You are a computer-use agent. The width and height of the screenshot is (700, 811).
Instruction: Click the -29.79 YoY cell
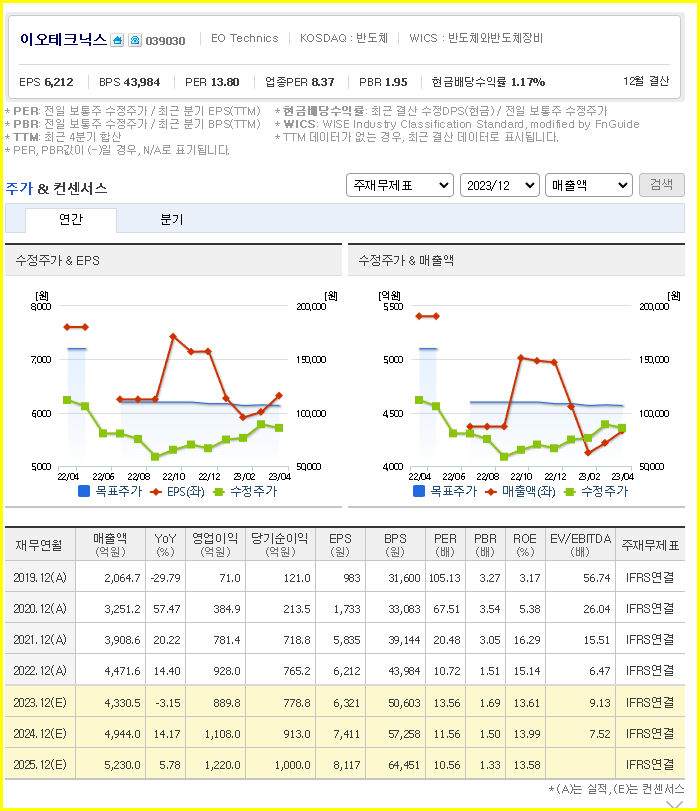[166, 578]
